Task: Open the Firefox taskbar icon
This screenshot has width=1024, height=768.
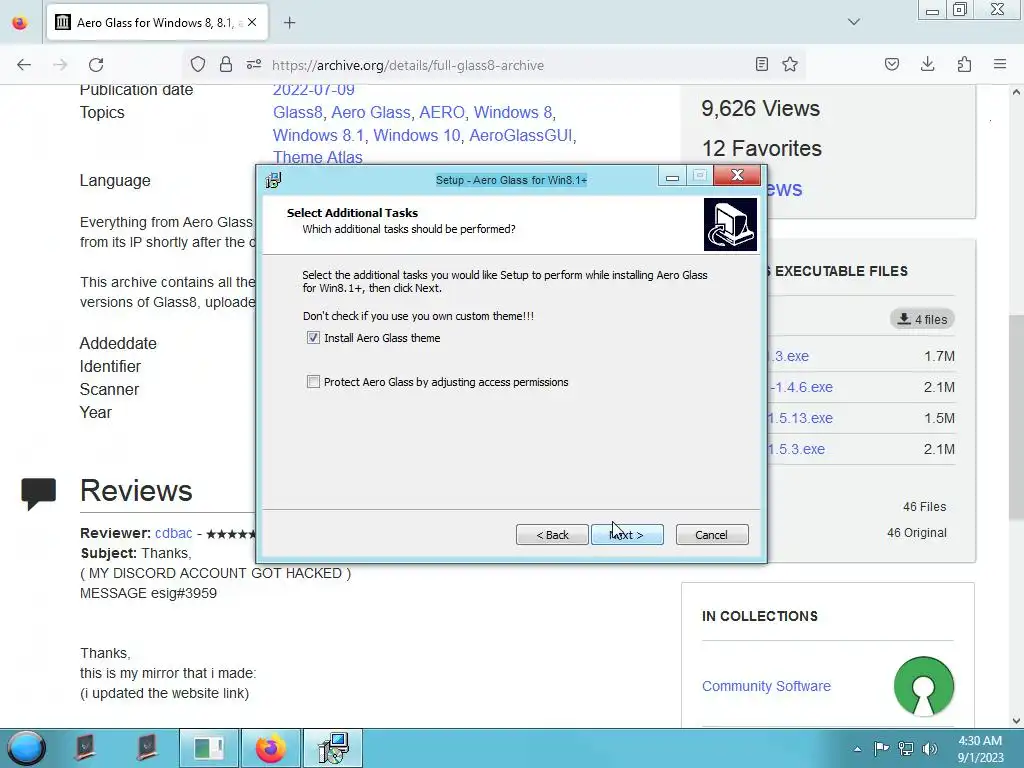Action: point(270,748)
